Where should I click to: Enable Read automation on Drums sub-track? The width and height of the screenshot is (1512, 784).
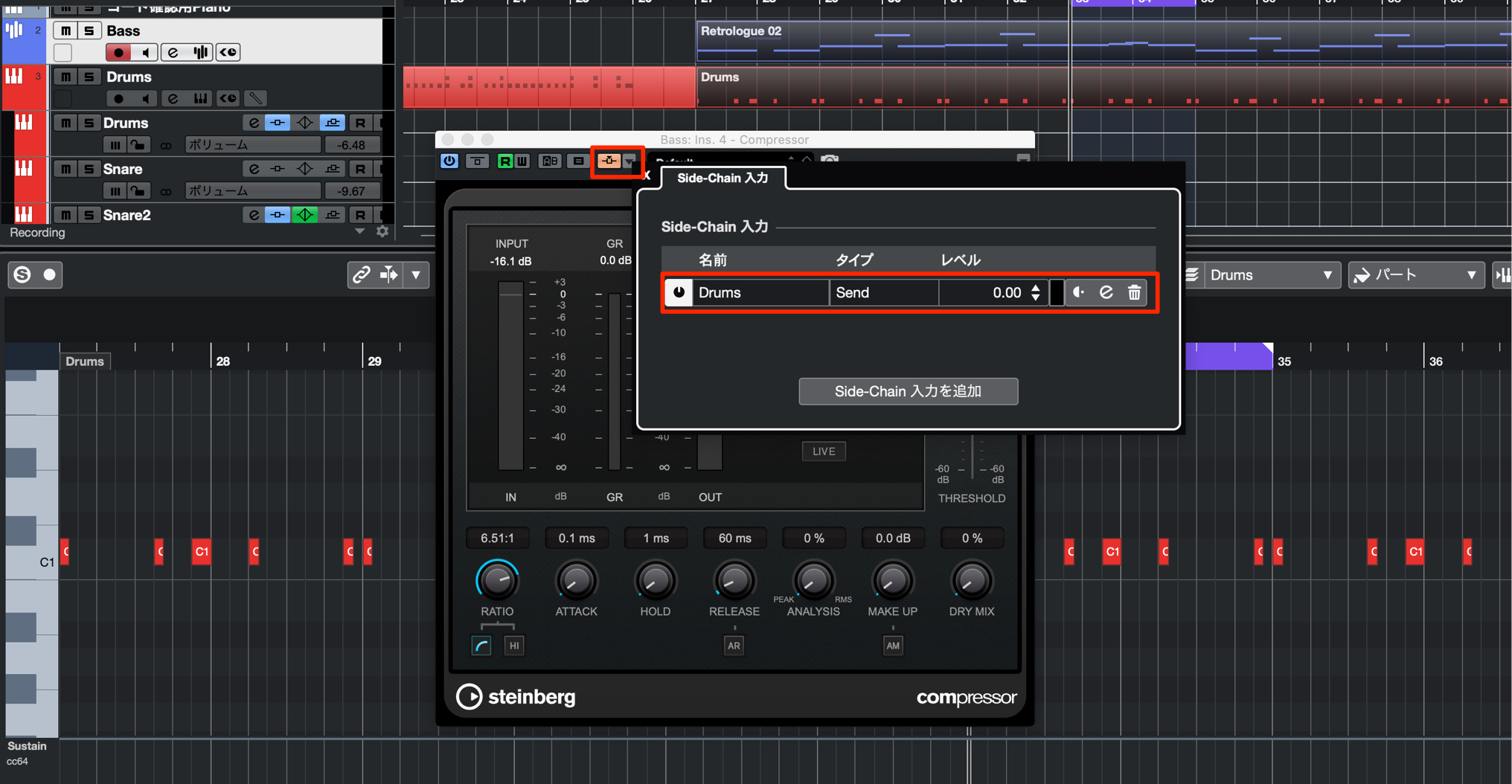coord(360,123)
